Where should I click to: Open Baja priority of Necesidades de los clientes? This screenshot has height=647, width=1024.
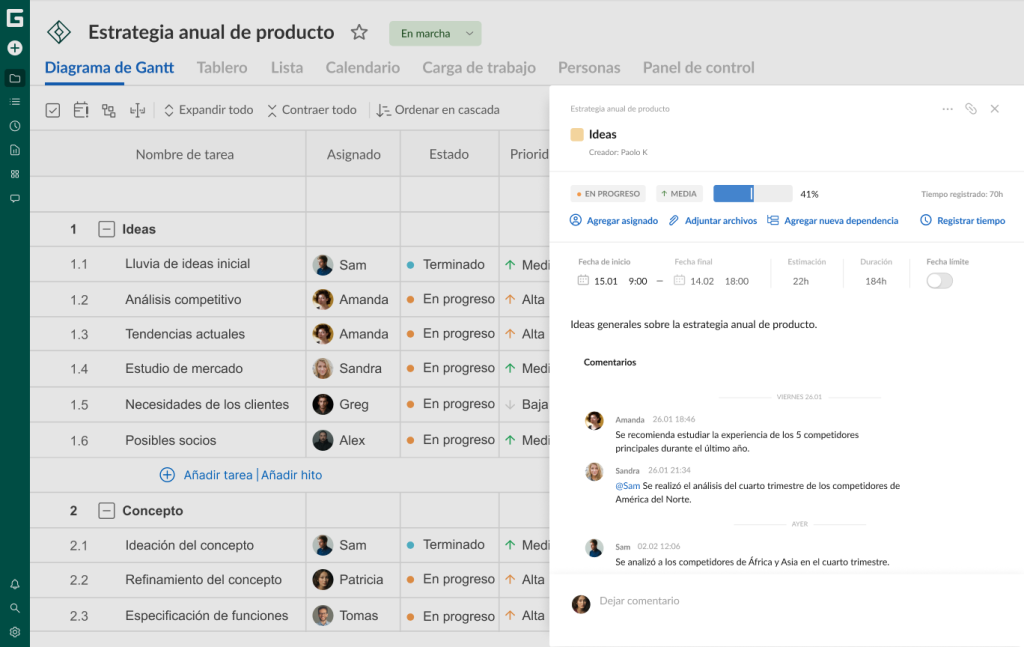pos(527,405)
